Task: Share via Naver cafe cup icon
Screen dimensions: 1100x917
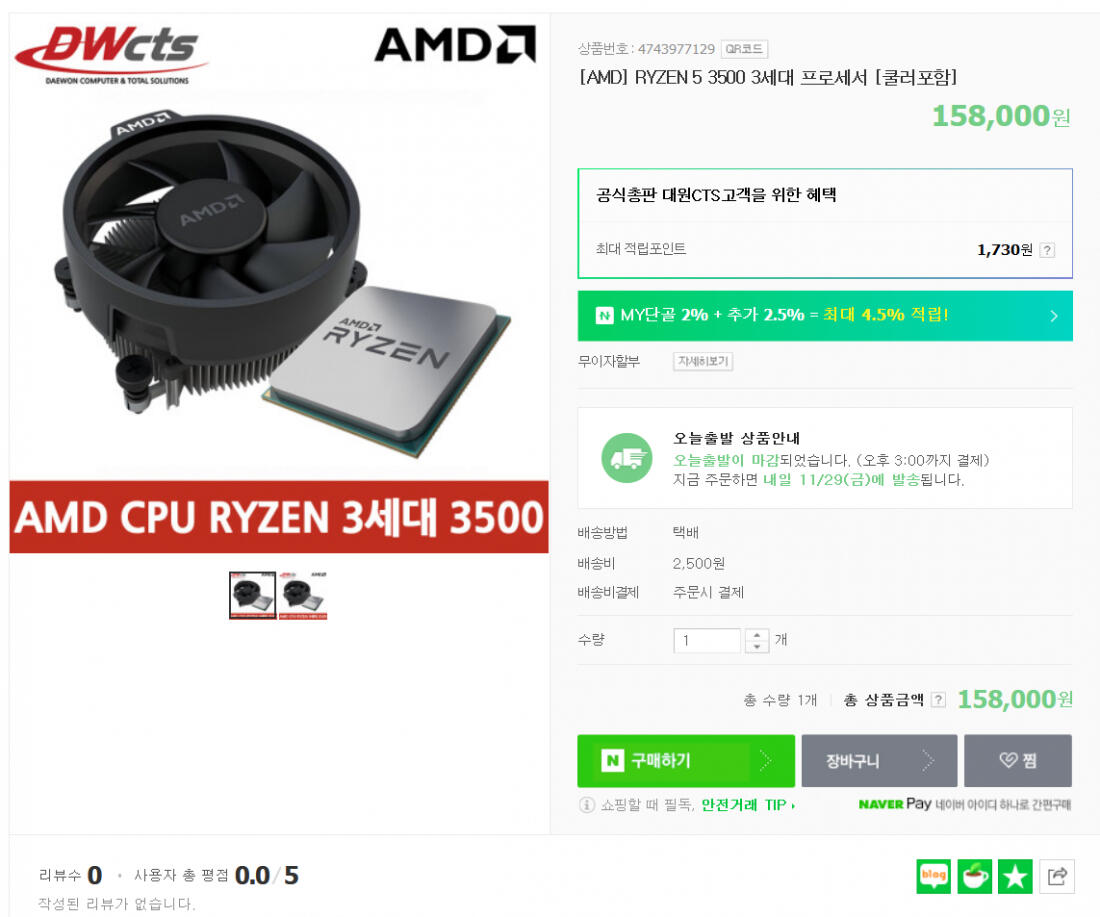Action: 974,876
